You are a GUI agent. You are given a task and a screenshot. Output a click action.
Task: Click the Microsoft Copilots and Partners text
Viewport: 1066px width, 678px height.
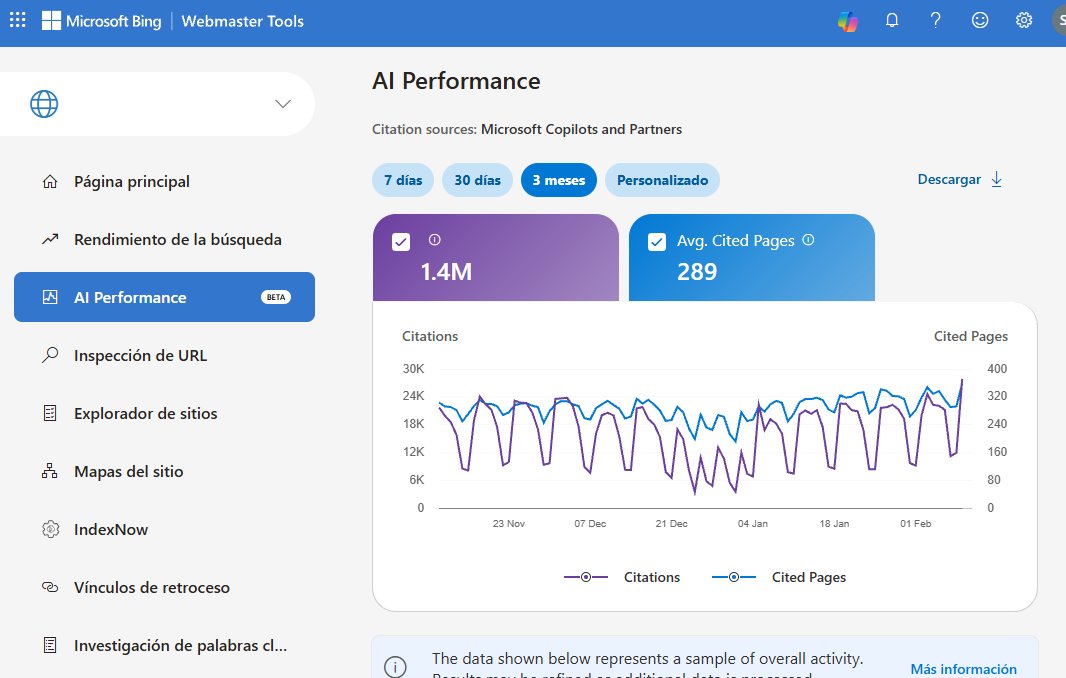pyautogui.click(x=581, y=129)
